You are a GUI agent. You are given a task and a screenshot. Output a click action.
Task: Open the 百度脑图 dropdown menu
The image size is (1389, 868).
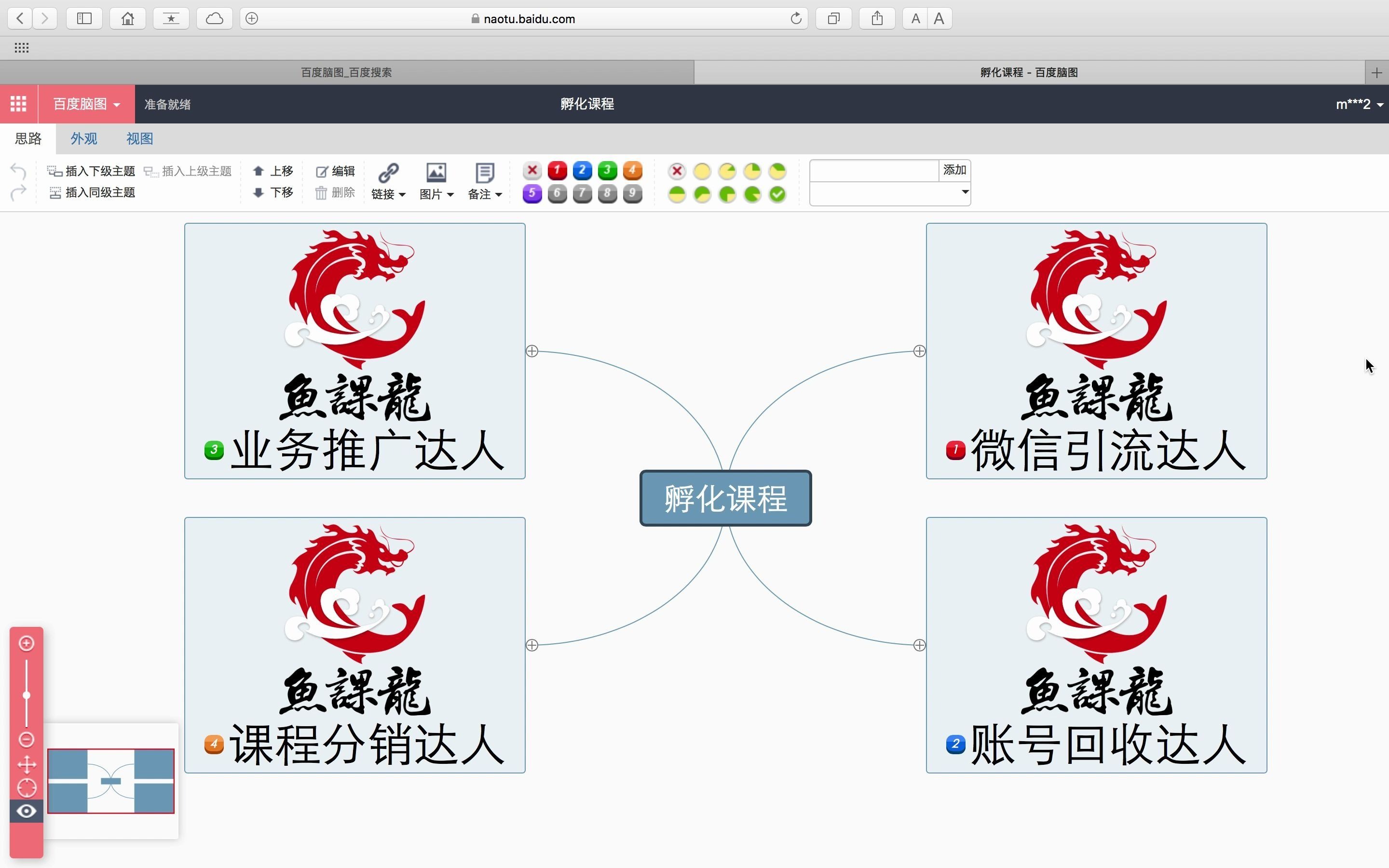point(87,104)
